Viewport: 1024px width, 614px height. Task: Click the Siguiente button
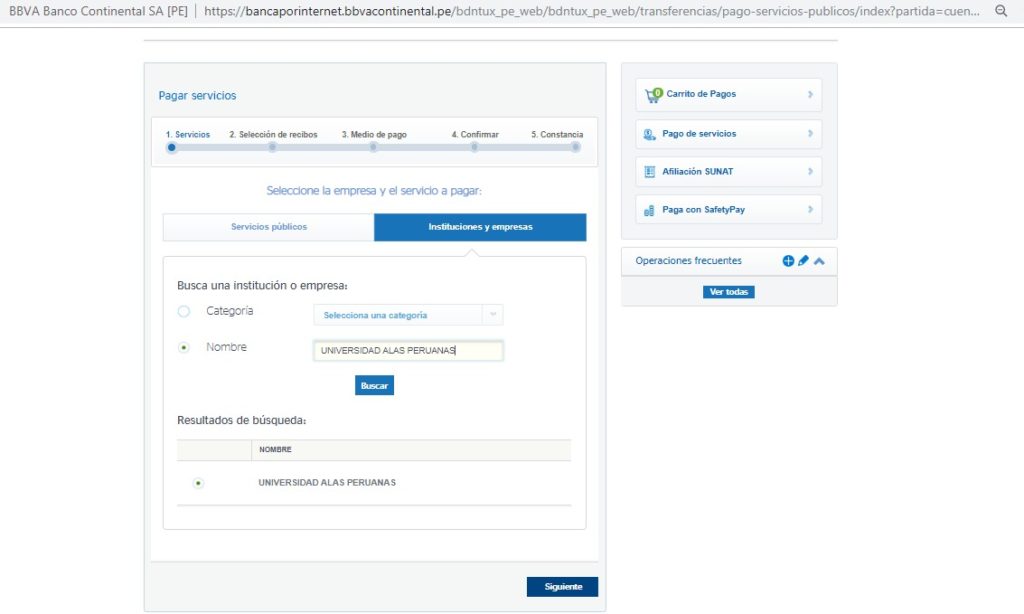coord(562,587)
